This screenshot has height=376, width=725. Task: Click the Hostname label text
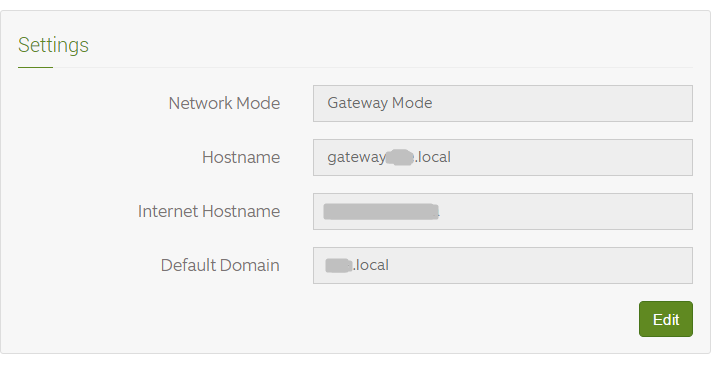click(241, 157)
